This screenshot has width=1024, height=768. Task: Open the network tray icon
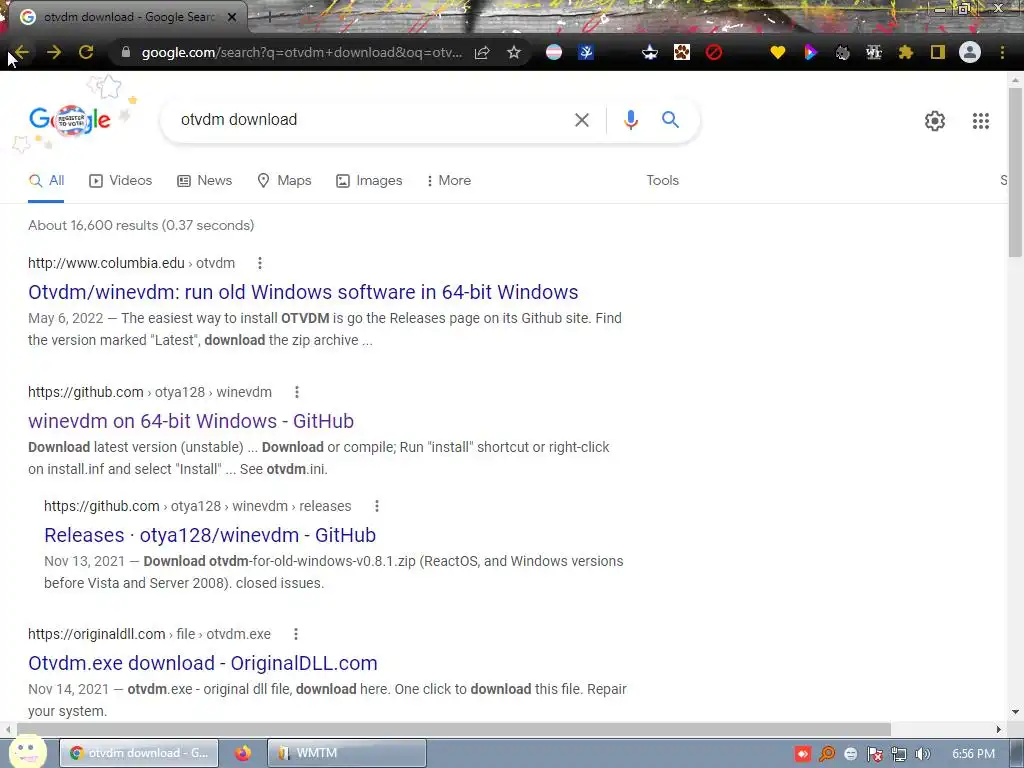pos(899,754)
